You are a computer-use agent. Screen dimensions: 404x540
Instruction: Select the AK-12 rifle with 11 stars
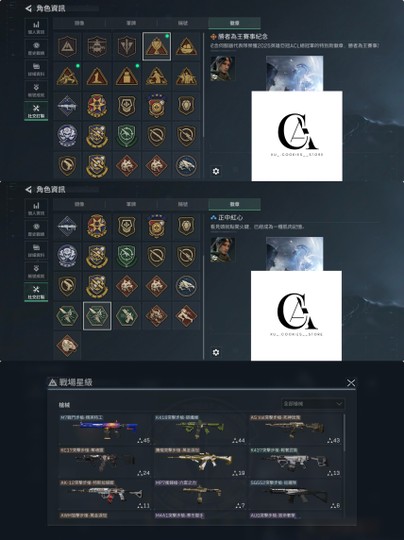pyautogui.click(x=105, y=495)
